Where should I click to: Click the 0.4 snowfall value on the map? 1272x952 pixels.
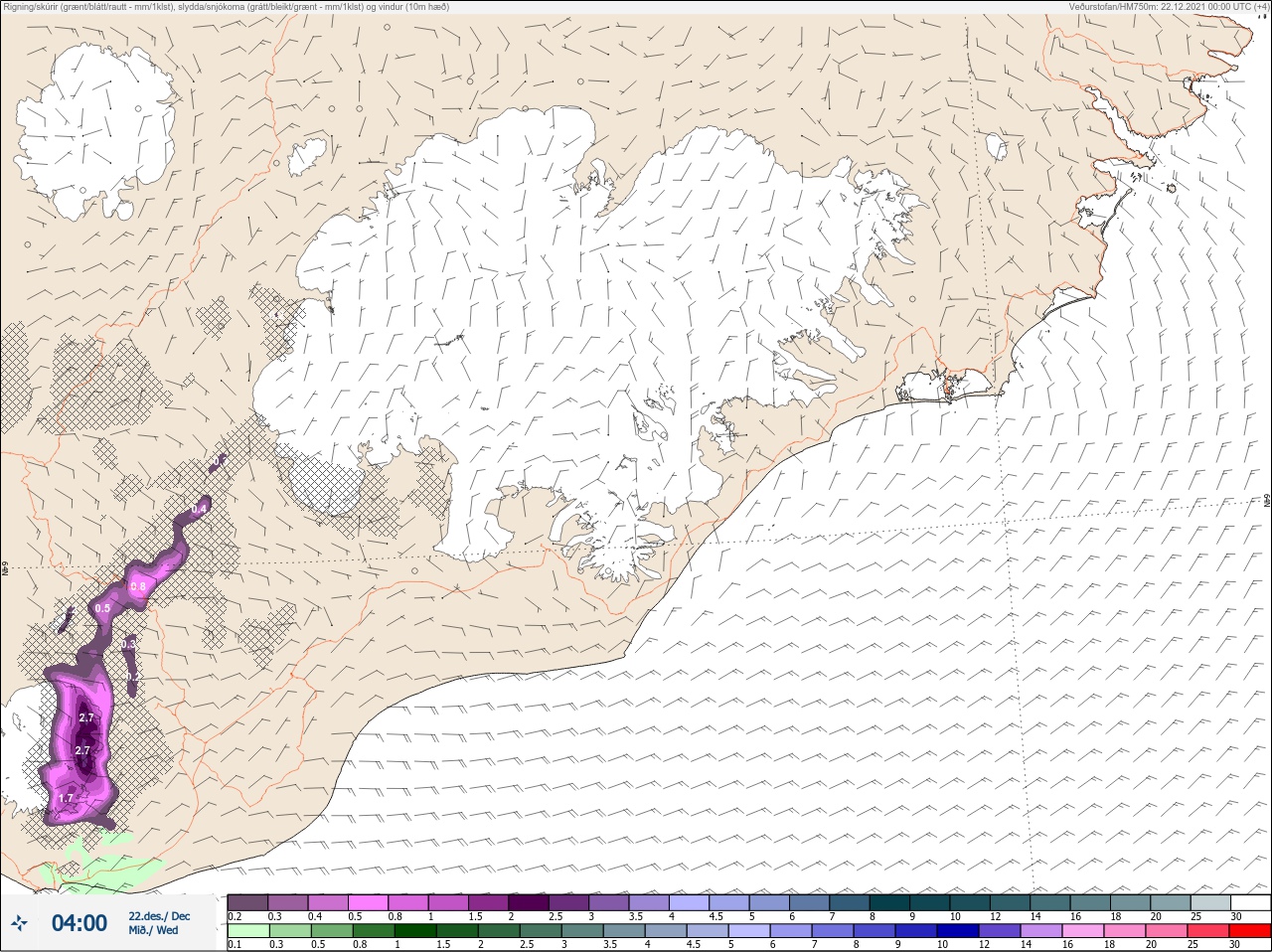point(200,509)
